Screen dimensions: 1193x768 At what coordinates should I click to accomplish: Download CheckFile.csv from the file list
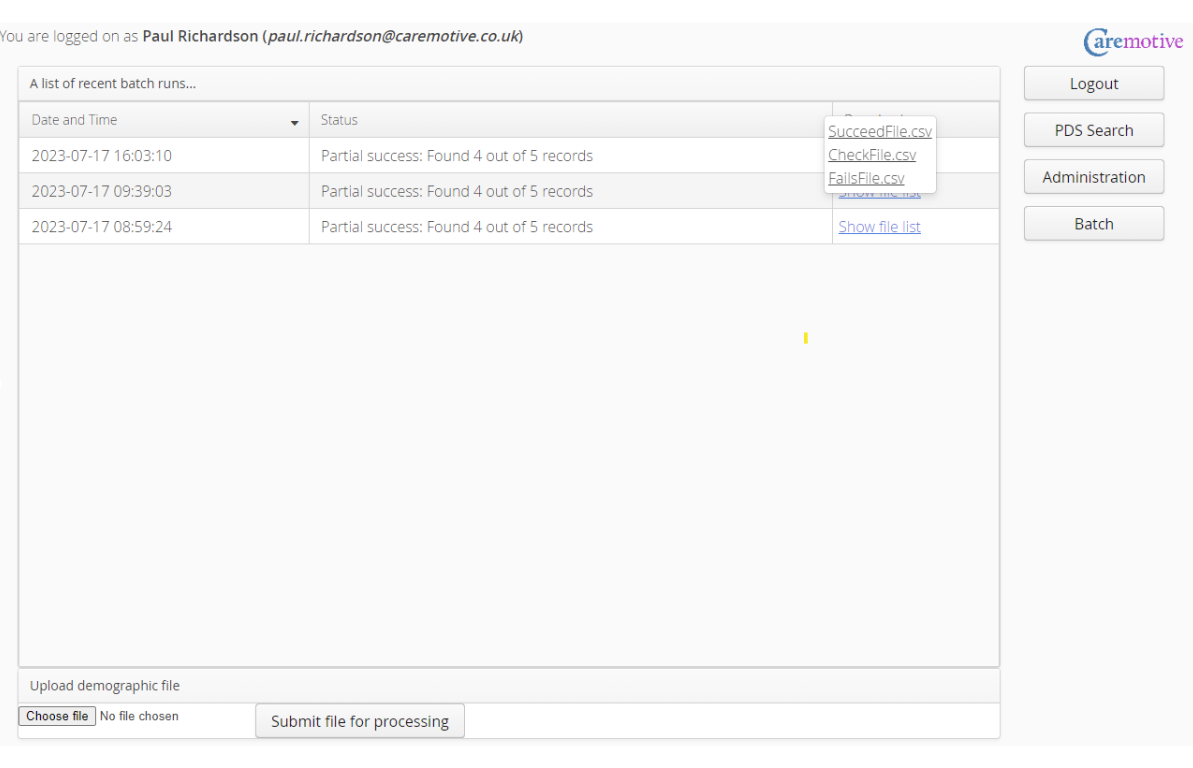[872, 155]
